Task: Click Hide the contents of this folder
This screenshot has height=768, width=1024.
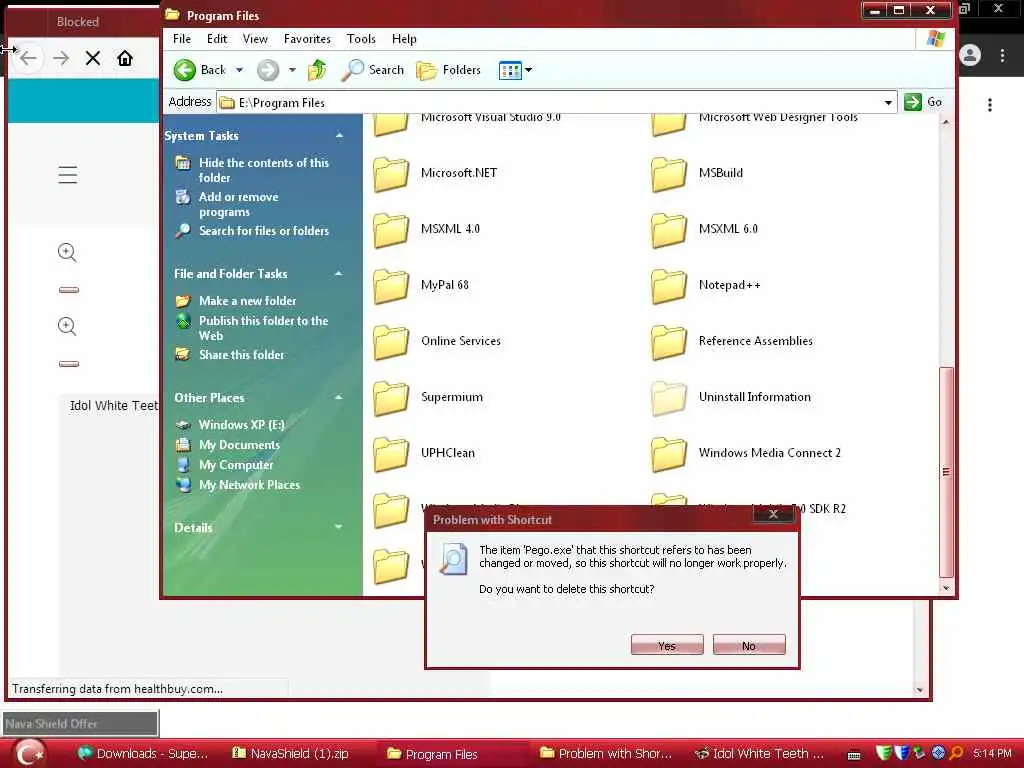Action: [263, 170]
